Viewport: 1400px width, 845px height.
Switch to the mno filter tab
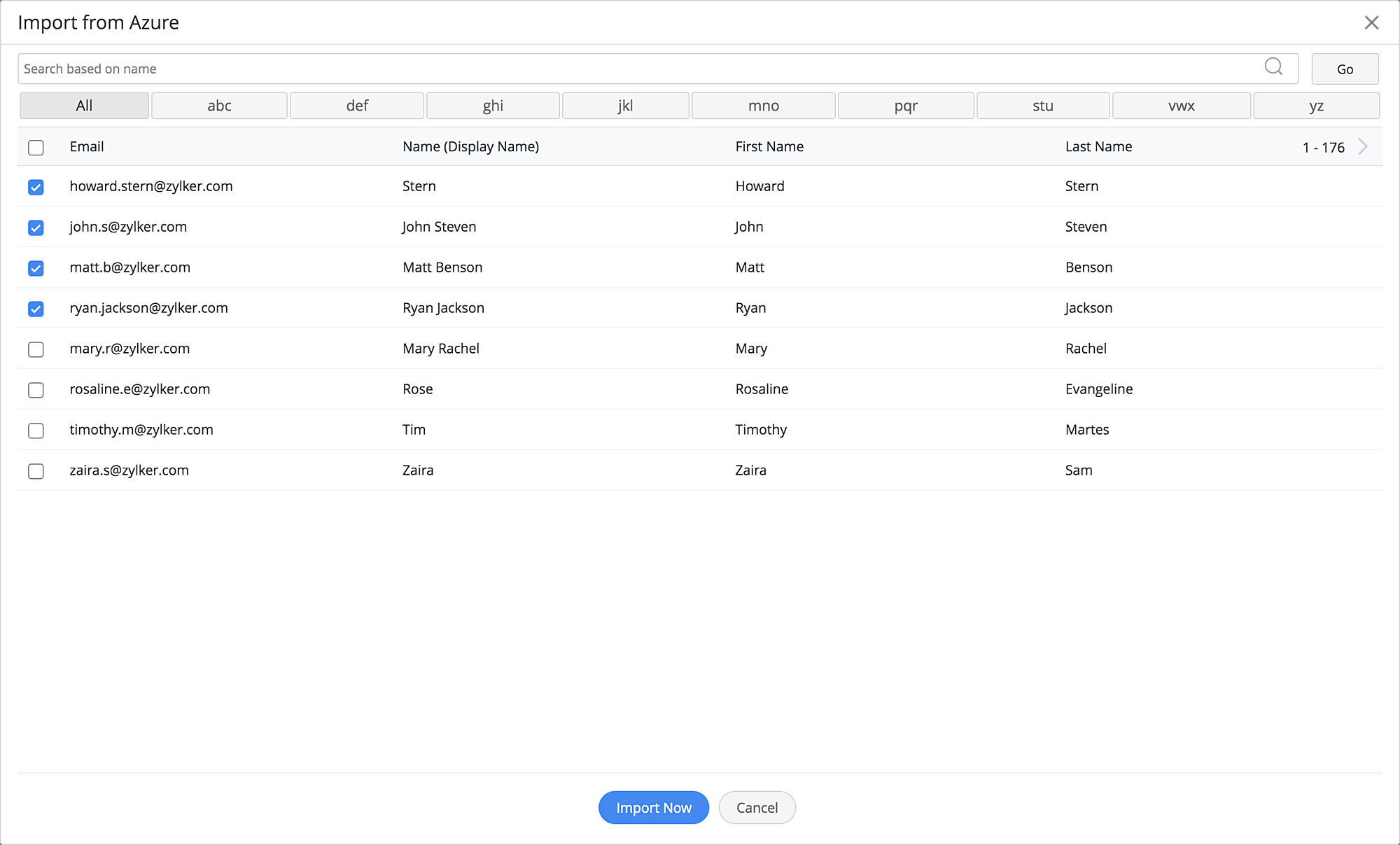click(763, 106)
